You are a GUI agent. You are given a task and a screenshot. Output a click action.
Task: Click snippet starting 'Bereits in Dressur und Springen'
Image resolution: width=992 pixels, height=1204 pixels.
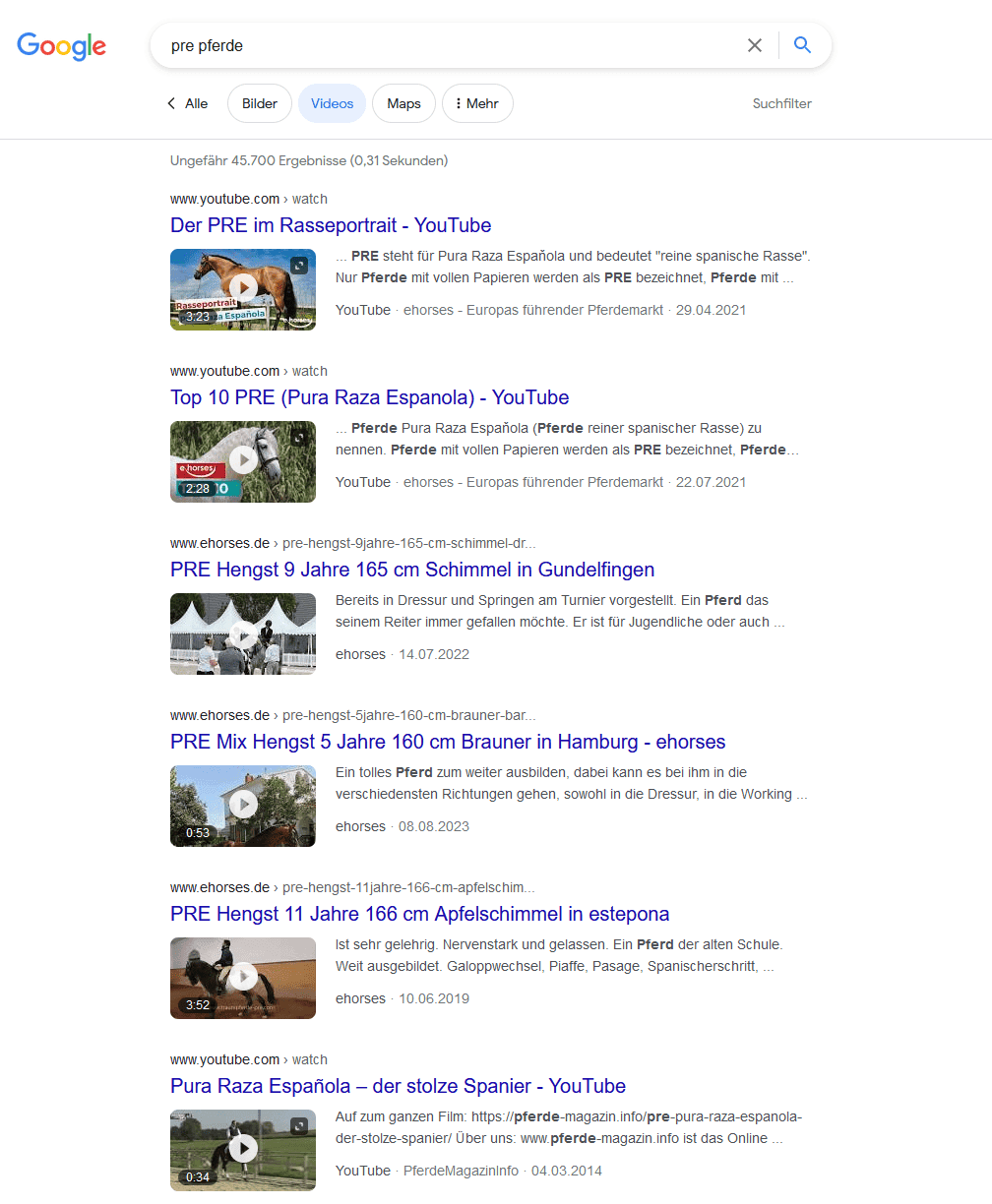(560, 611)
